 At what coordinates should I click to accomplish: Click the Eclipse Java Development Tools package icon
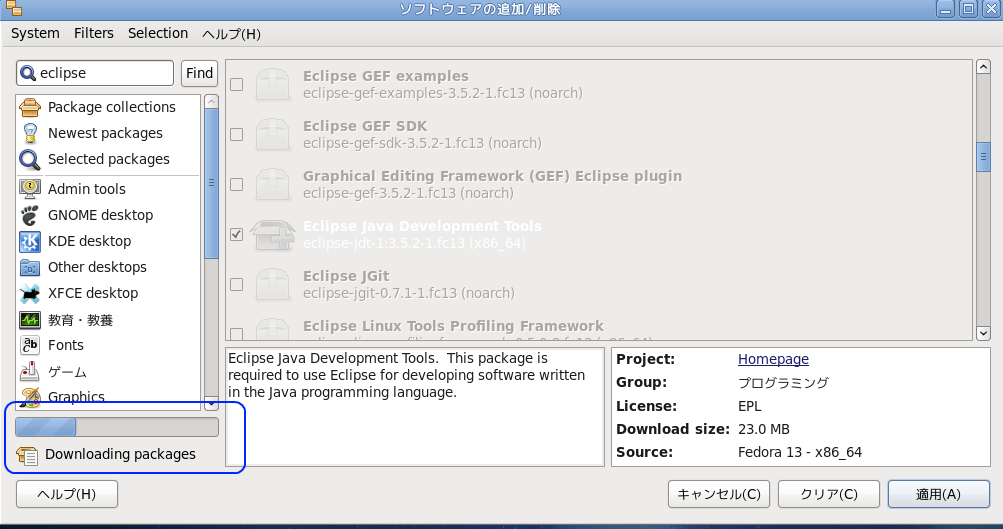pos(272,234)
